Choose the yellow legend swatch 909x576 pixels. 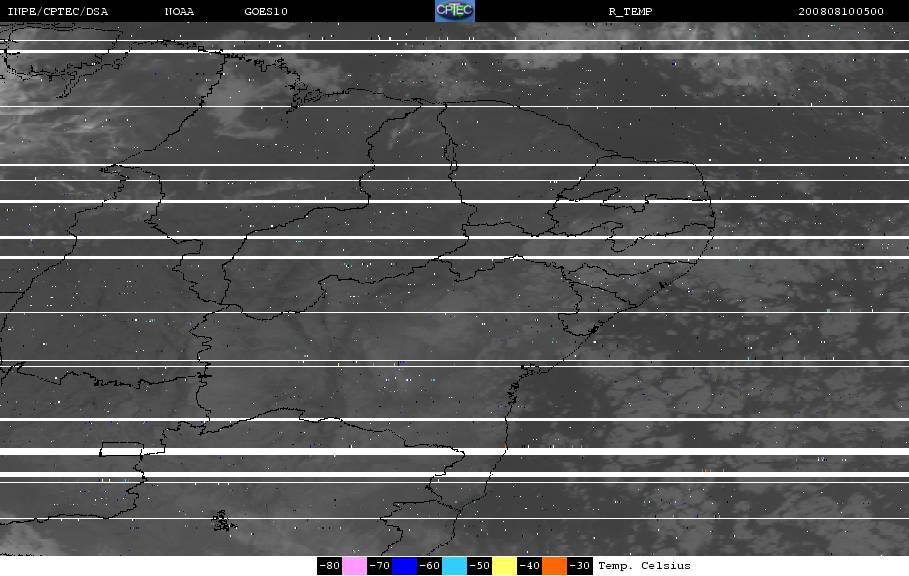click(504, 566)
